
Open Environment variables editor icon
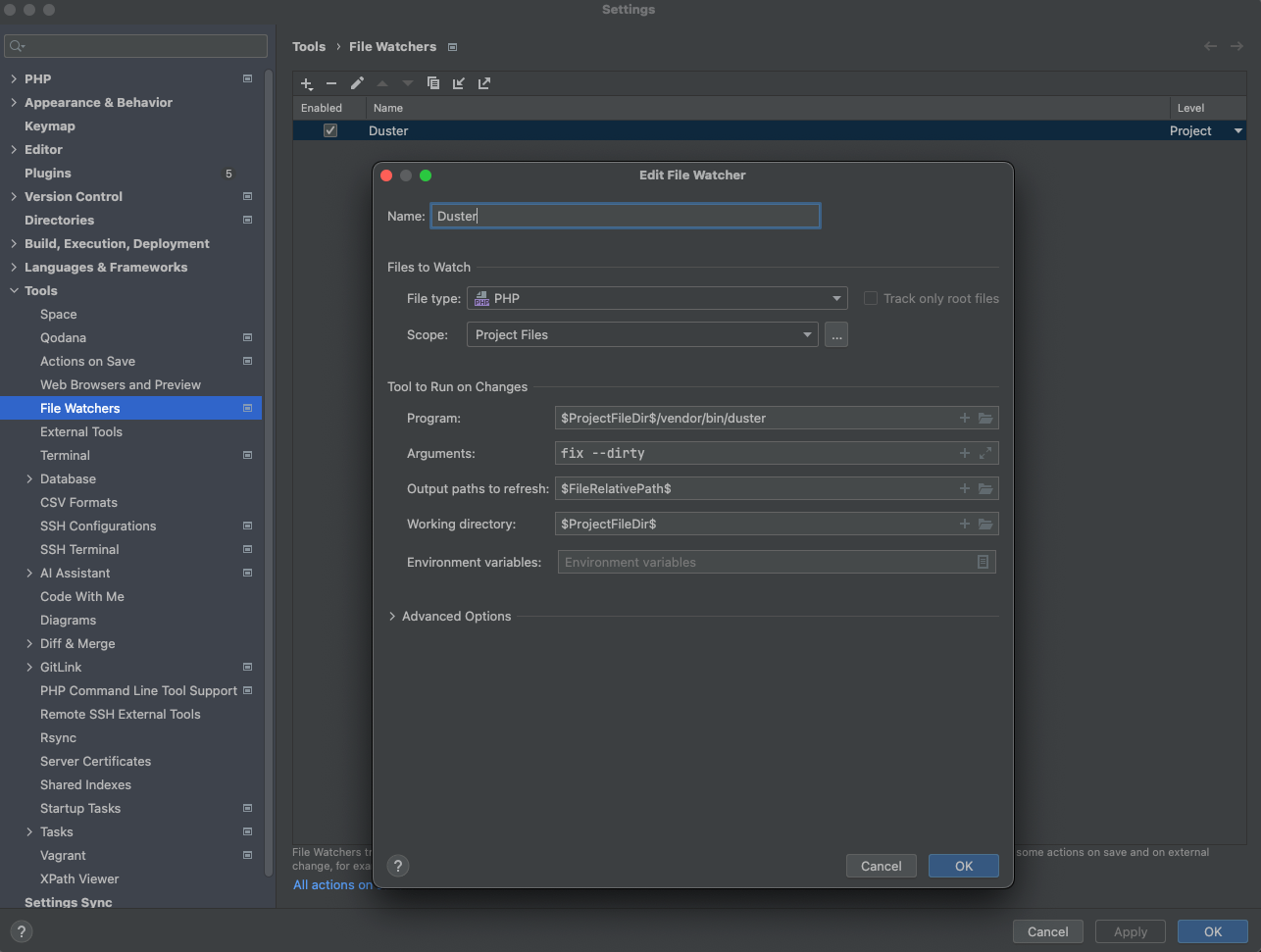coord(983,562)
